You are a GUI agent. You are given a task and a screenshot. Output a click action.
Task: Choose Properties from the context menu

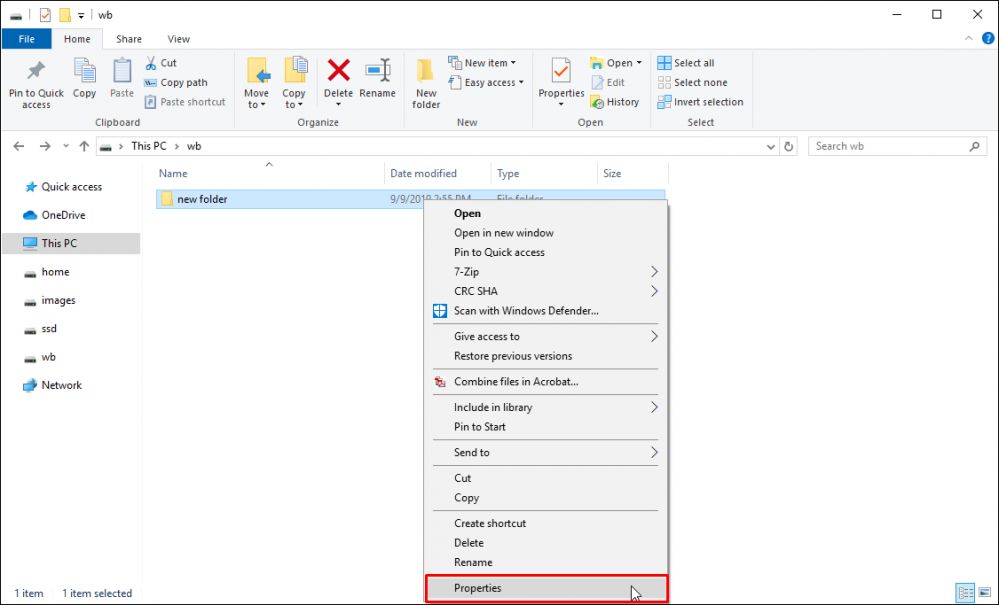478,588
